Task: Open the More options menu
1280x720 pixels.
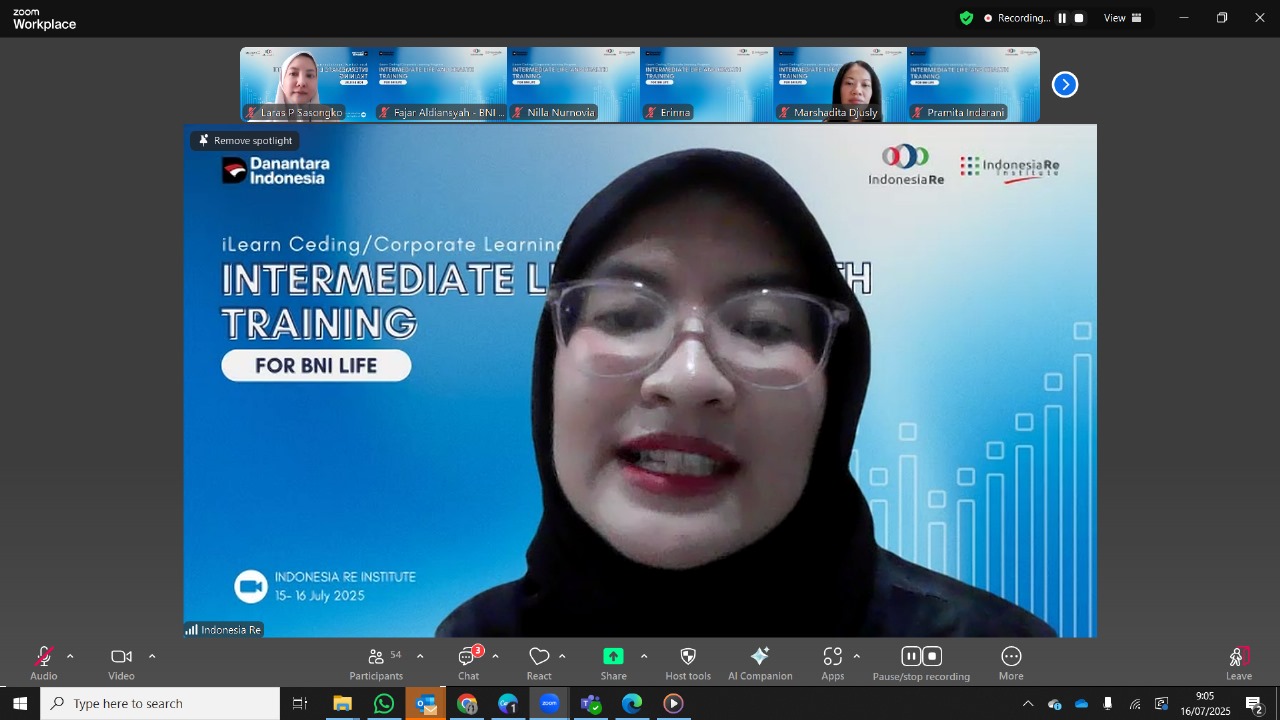Action: 1011,663
